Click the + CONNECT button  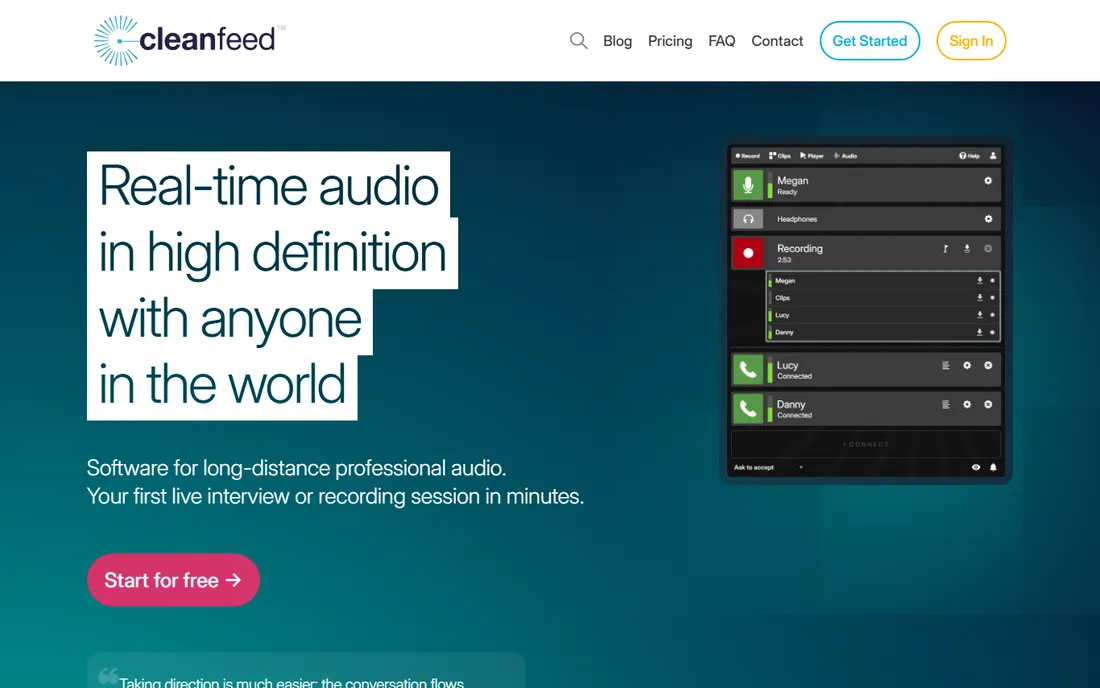point(866,444)
